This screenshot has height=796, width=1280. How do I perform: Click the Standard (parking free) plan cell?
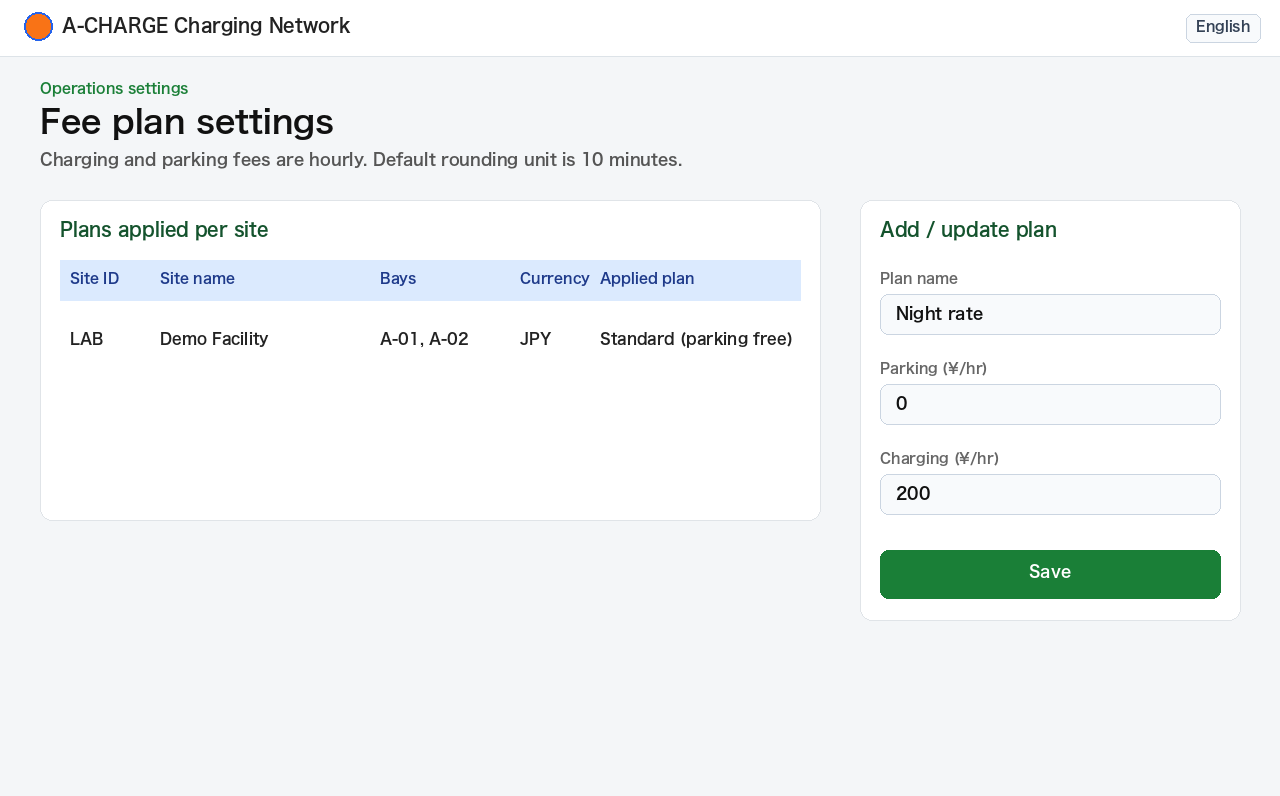pyautogui.click(x=696, y=339)
